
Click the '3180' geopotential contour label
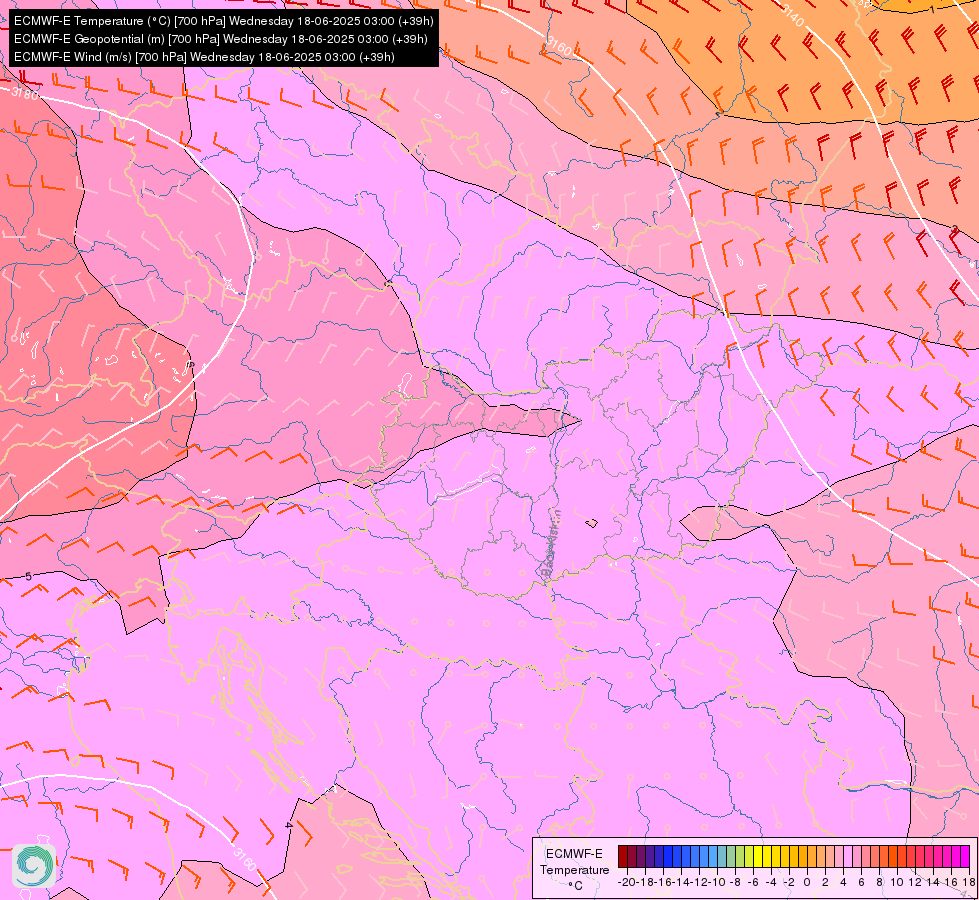tap(24, 94)
